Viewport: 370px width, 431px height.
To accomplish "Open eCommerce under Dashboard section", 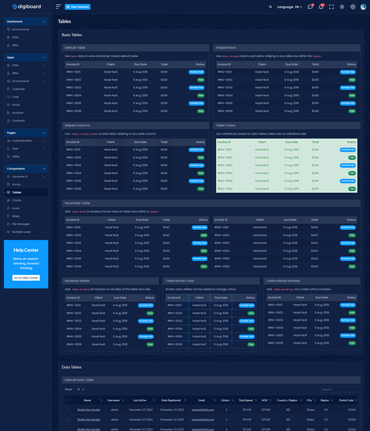I will click(x=26, y=29).
